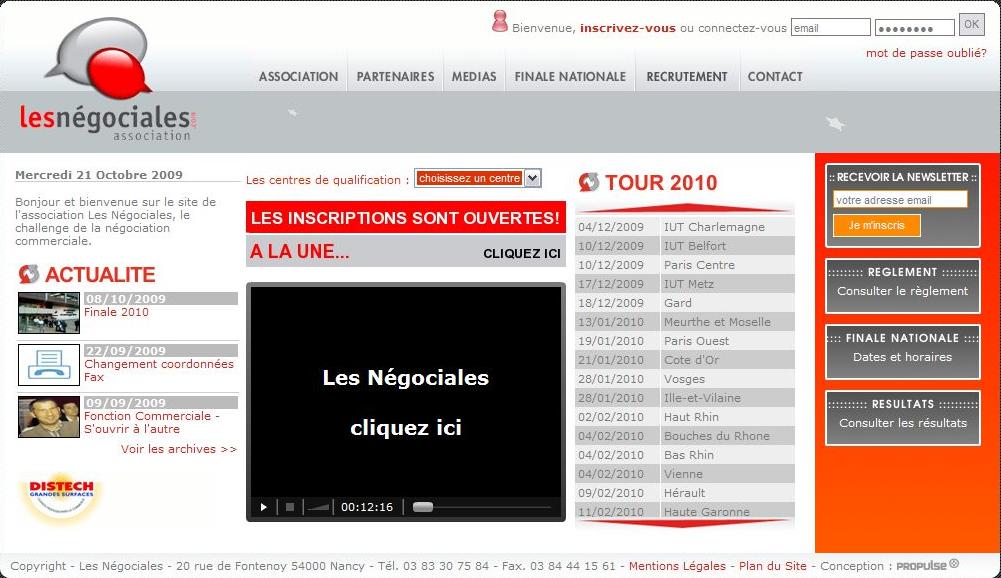
Task: Select the 'IUT Charlemagne' tour row
Action: [x=685, y=227]
